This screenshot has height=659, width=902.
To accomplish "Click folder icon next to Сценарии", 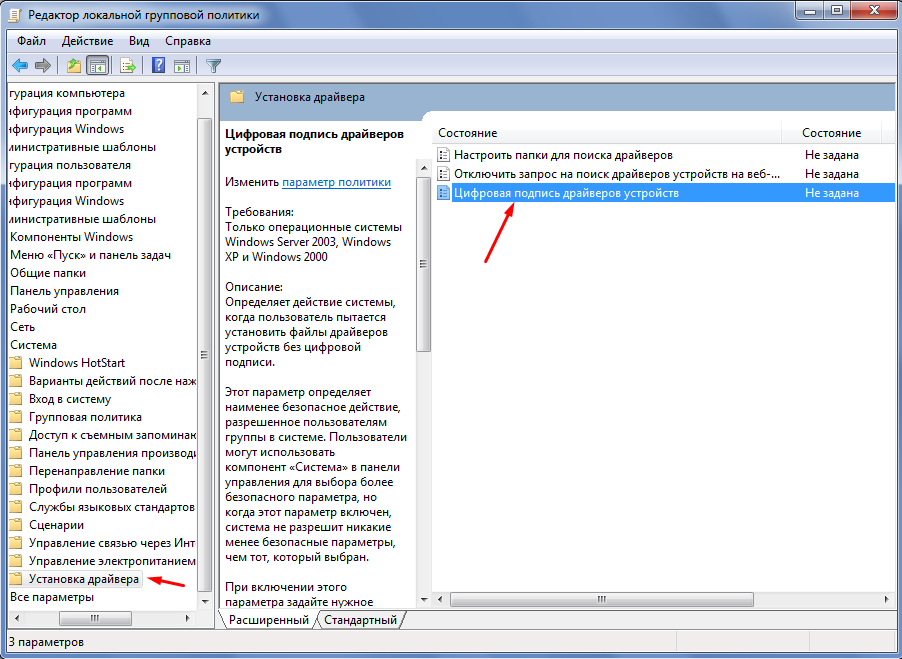I will click(x=16, y=525).
